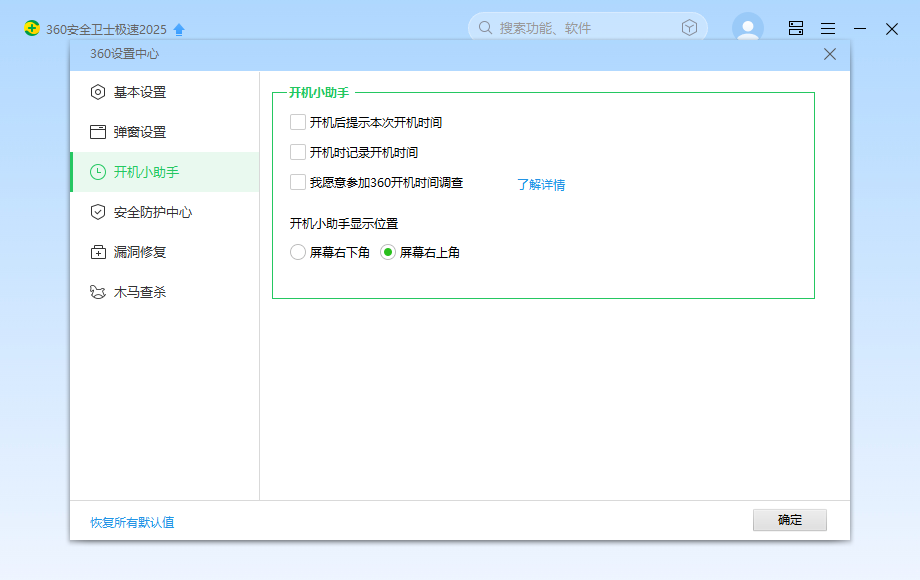This screenshot has width=920, height=580.
Task: Select the 屏幕右下角 radio button
Action: [298, 252]
